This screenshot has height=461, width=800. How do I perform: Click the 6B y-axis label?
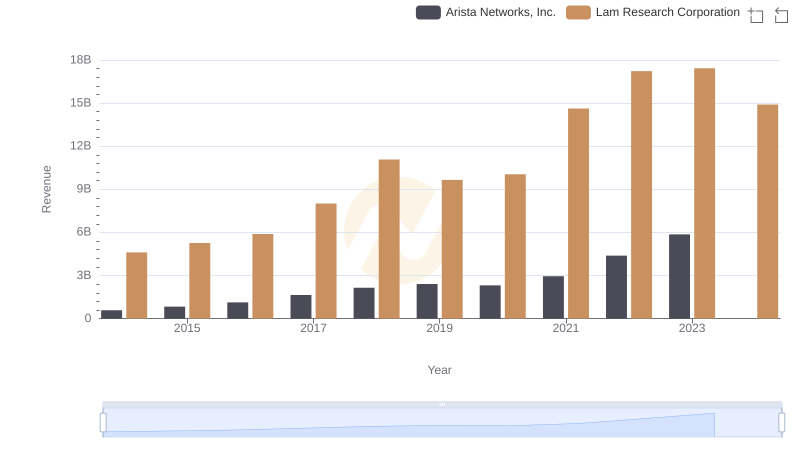coord(84,232)
